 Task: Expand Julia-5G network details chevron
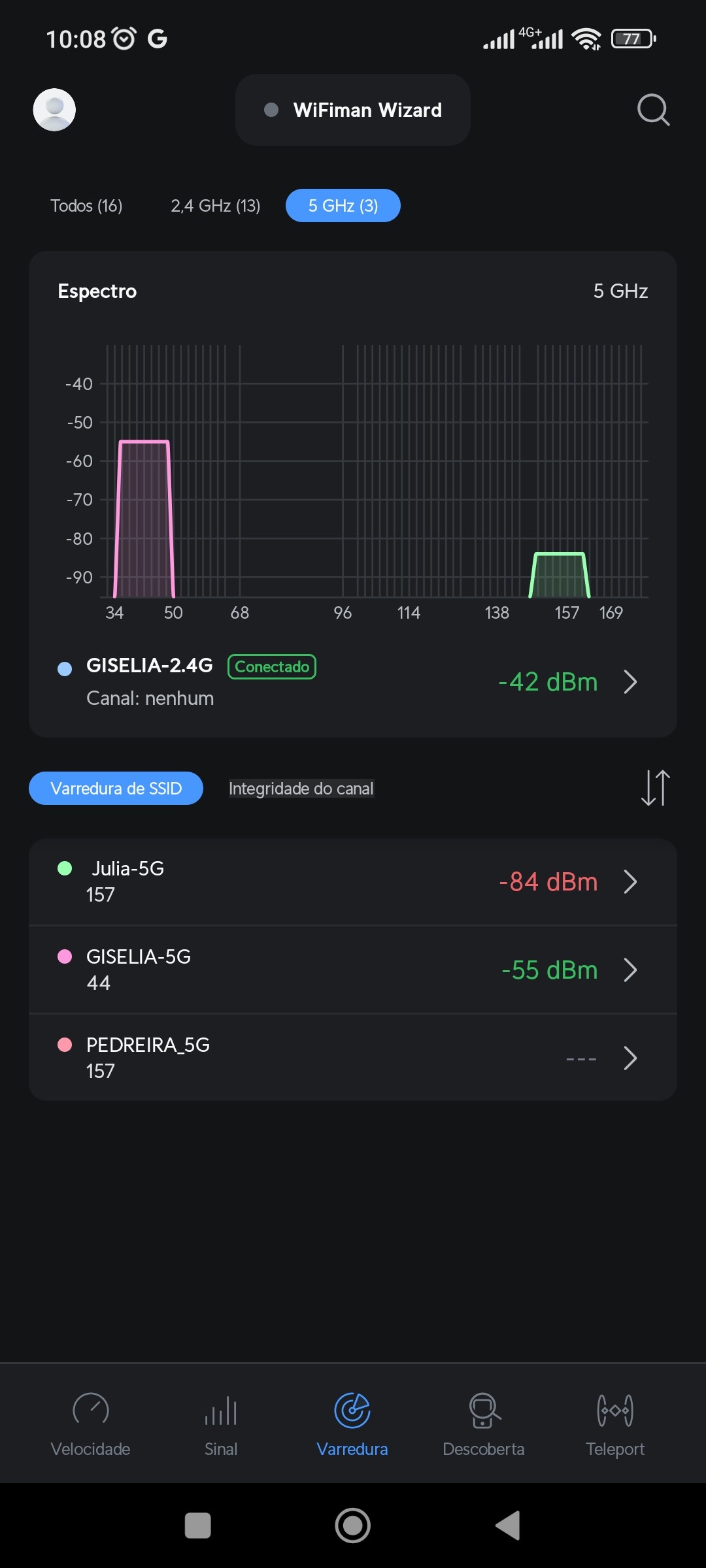click(630, 882)
